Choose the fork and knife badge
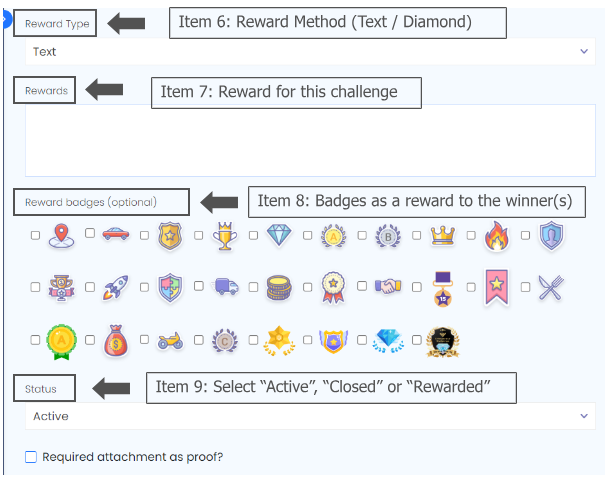 [x=551, y=288]
